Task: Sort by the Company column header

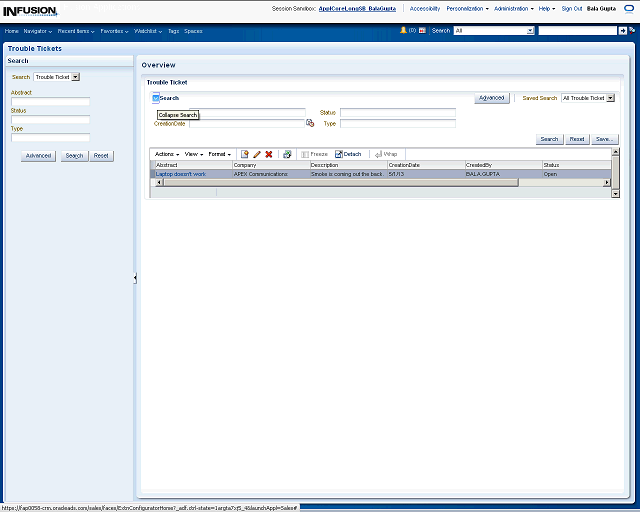Action: [x=271, y=165]
